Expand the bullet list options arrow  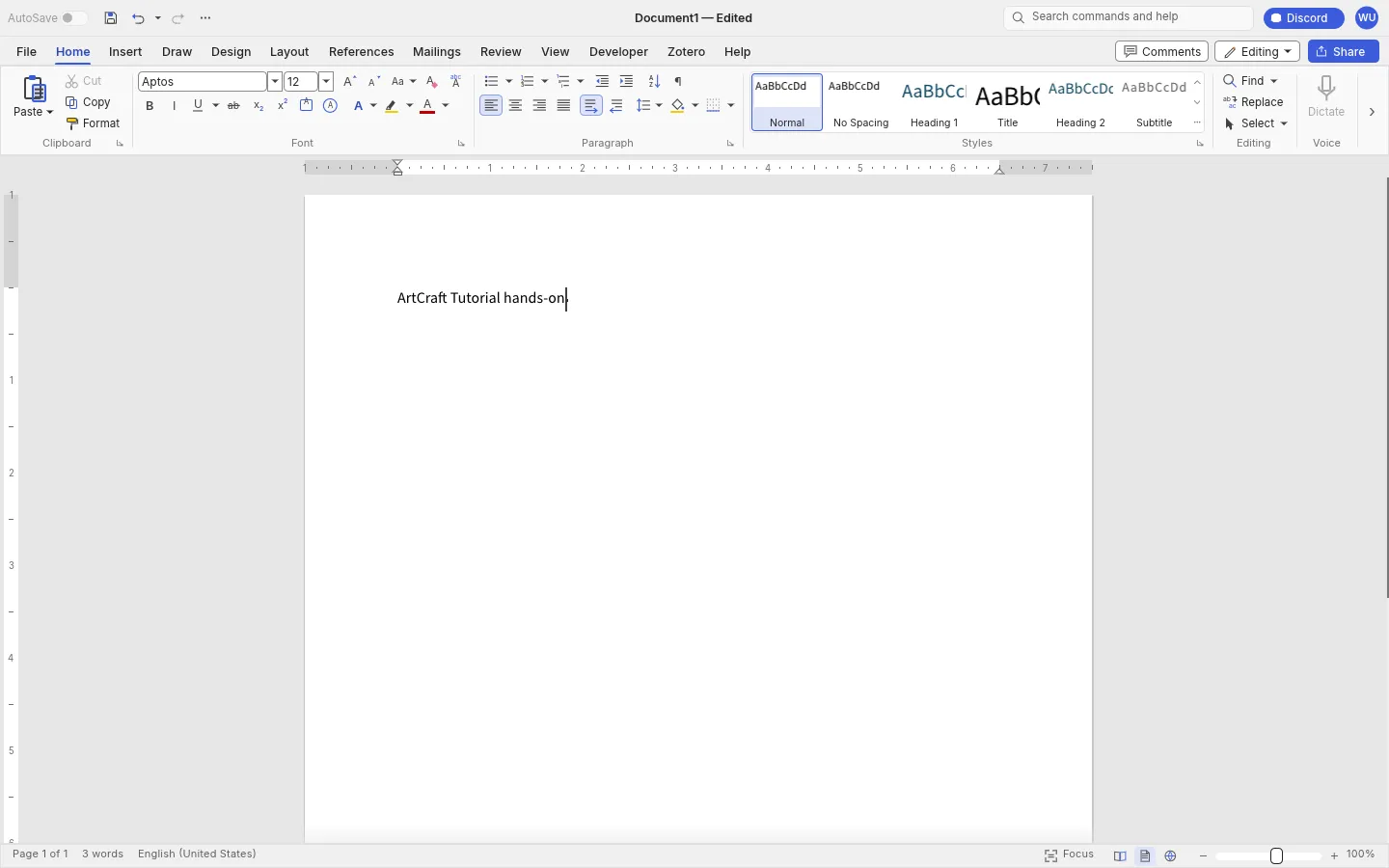508,82
